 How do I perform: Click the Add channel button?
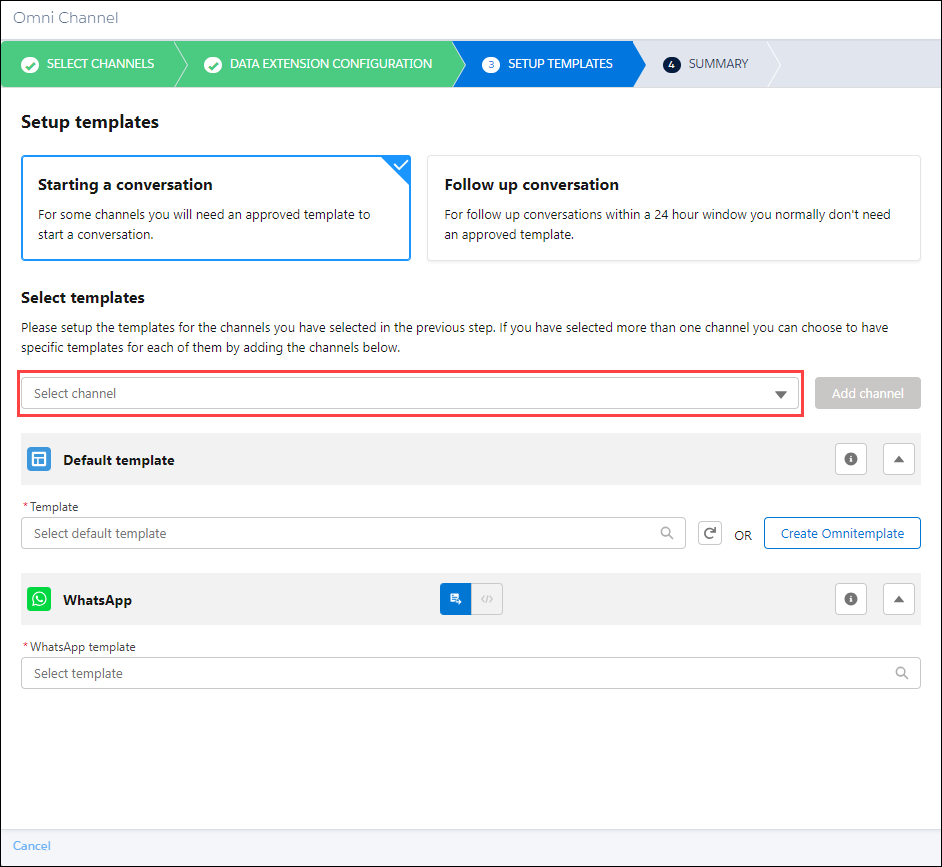tap(867, 393)
